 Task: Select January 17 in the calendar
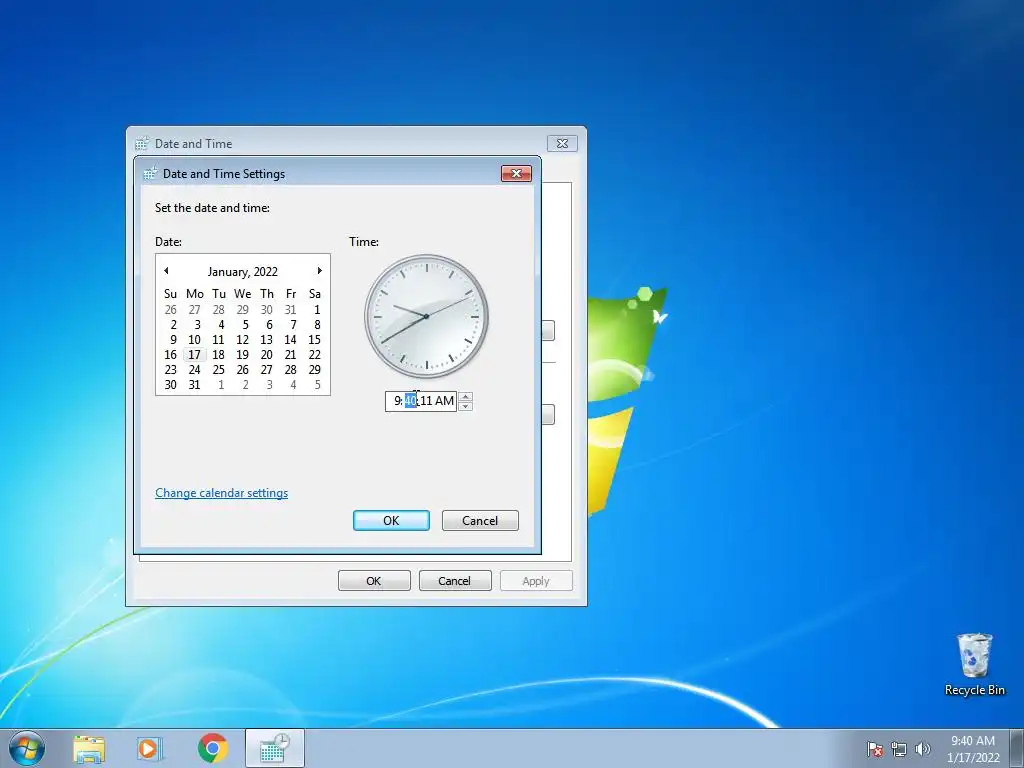tap(195, 355)
